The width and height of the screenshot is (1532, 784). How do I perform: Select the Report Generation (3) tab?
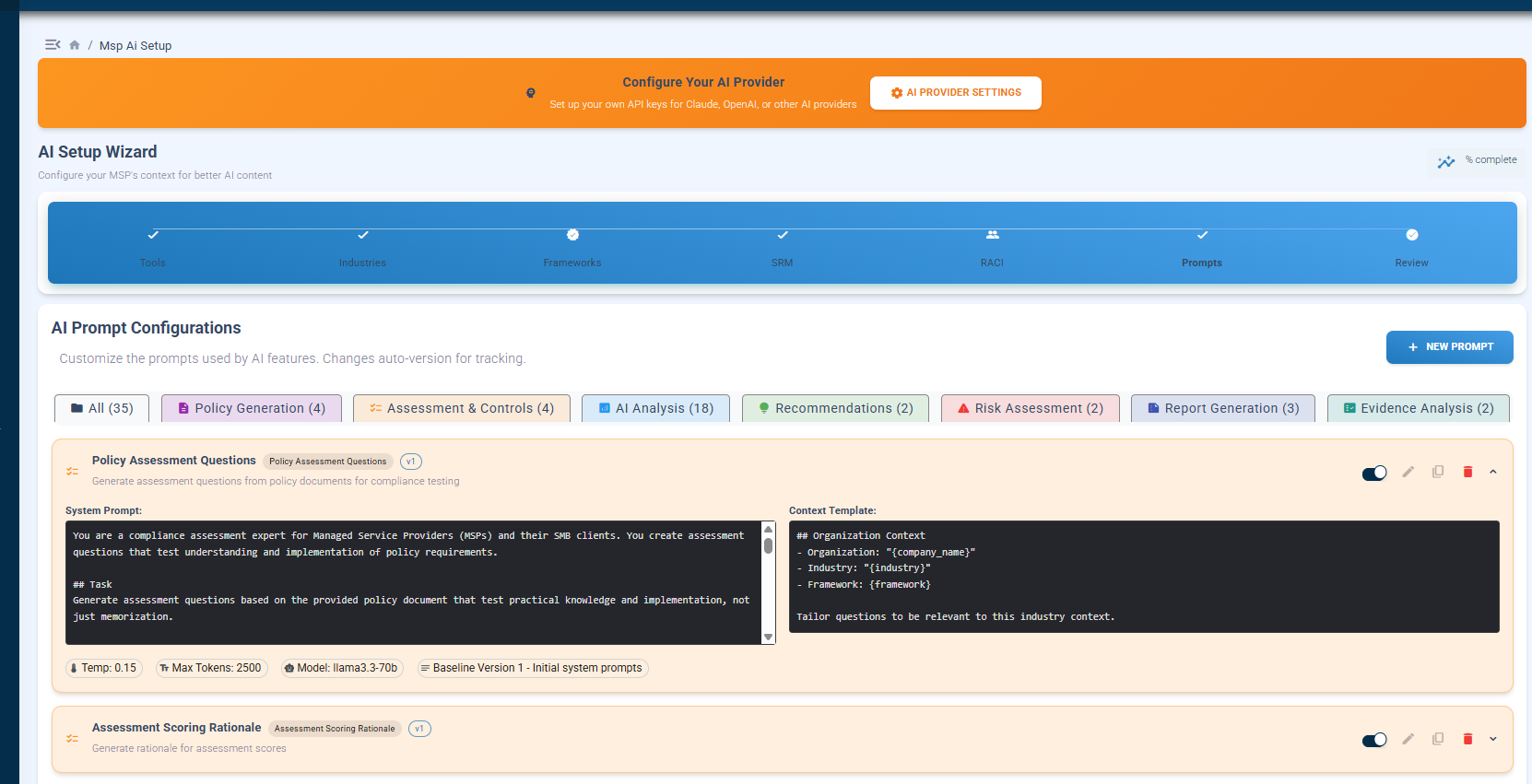1224,408
